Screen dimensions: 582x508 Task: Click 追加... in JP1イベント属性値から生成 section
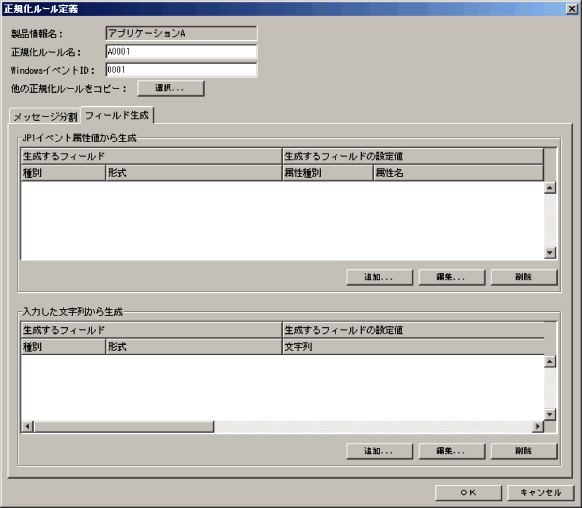coord(379,277)
